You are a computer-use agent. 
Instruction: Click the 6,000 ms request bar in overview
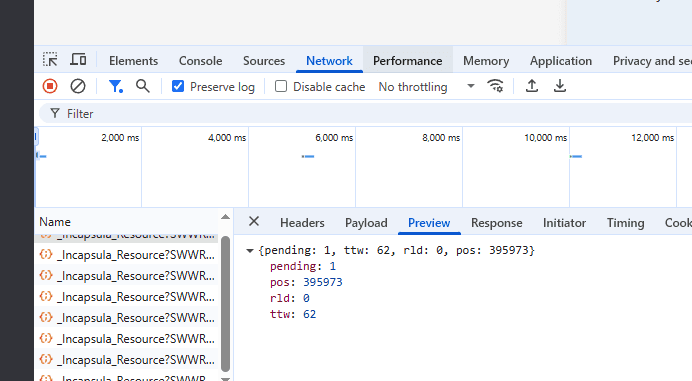(x=308, y=156)
